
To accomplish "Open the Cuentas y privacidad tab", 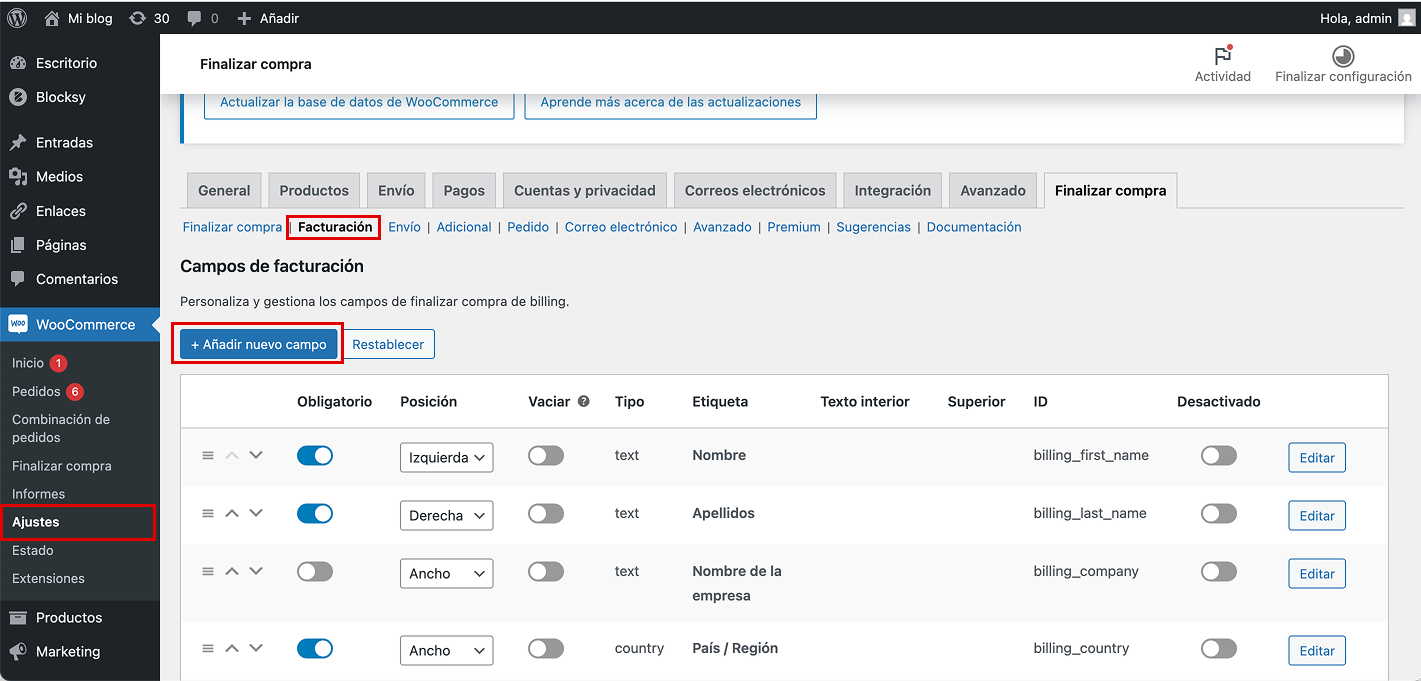I will coord(585,190).
